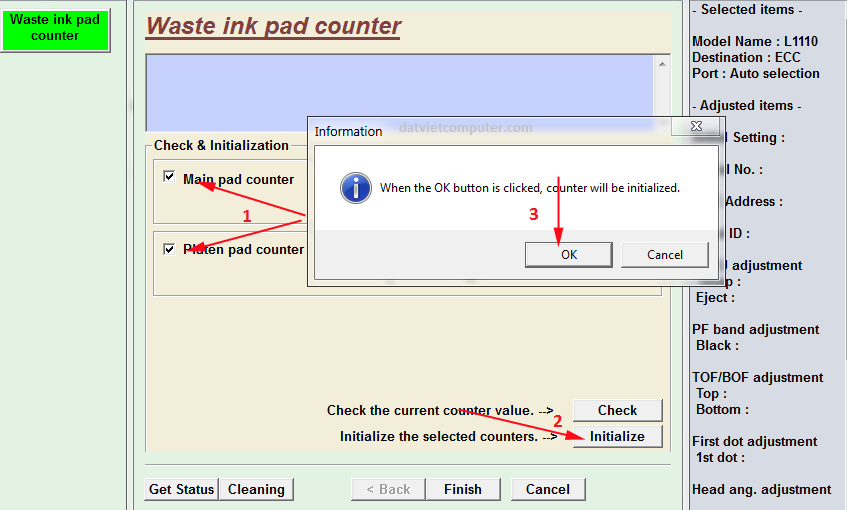Click the Port Auto selection line
The image size is (847, 510).
pyautogui.click(x=755, y=73)
